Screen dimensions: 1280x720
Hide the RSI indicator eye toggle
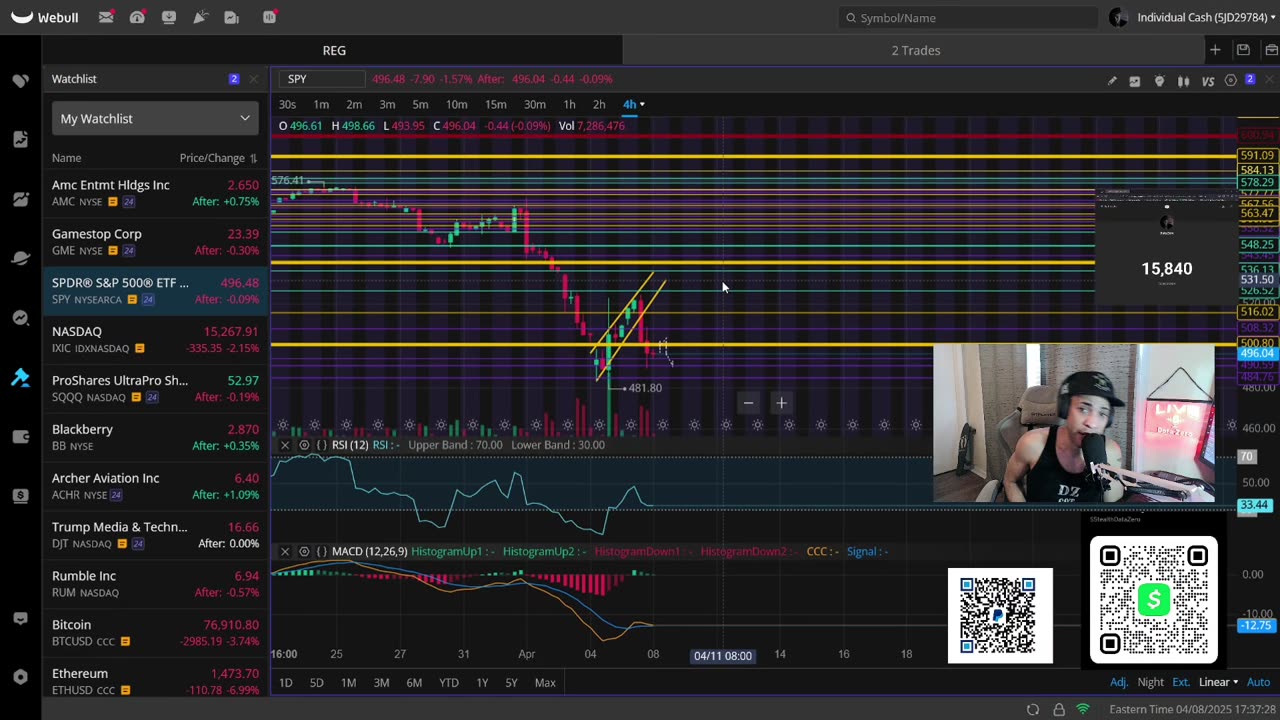pos(305,445)
